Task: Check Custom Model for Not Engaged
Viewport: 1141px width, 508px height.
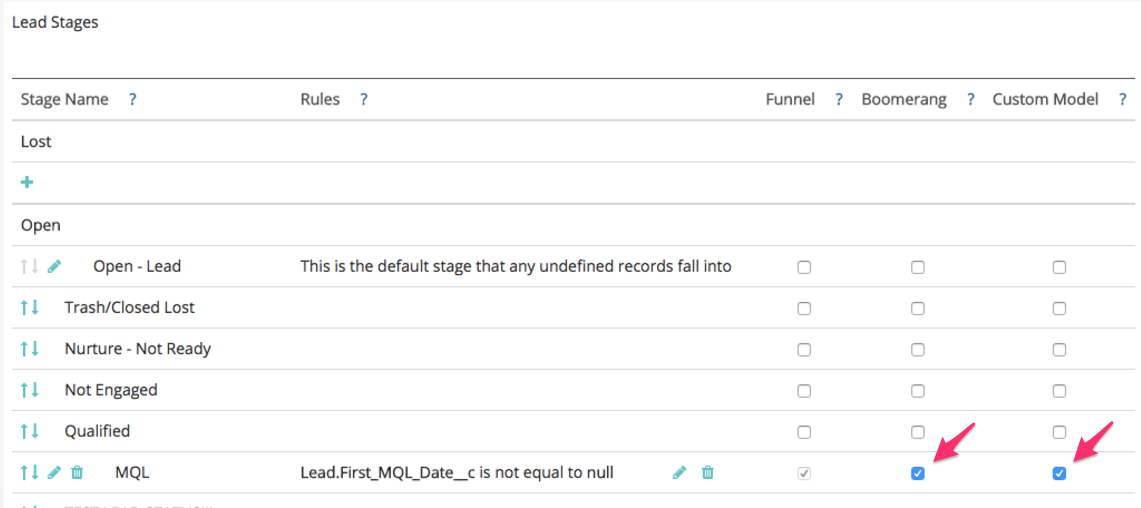Action: 1059,391
